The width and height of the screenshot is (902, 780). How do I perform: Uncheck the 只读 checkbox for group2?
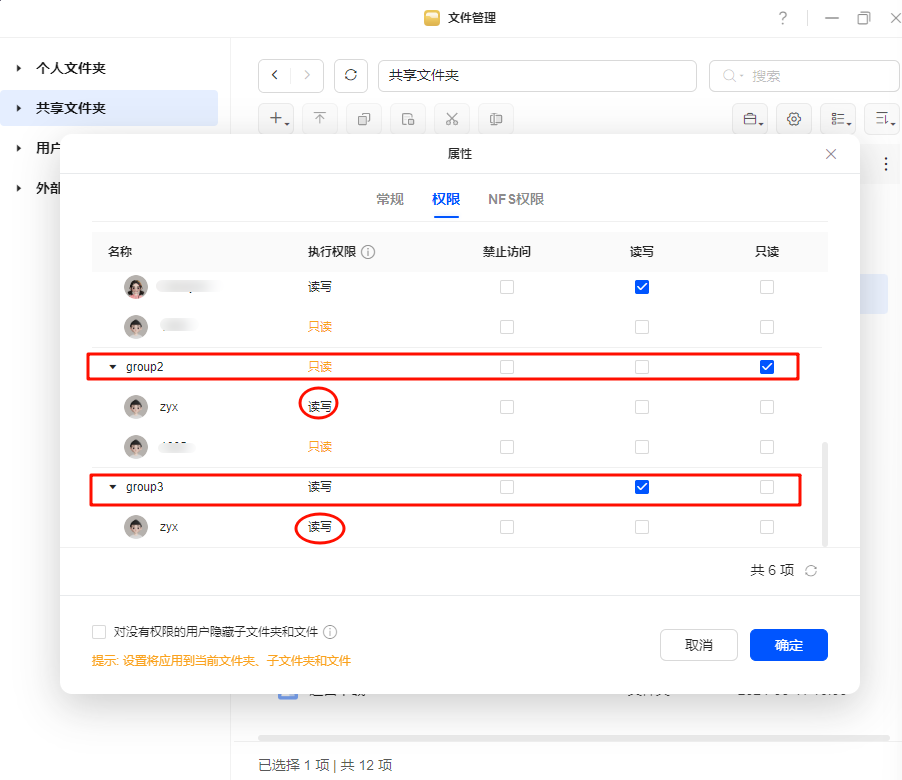767,367
